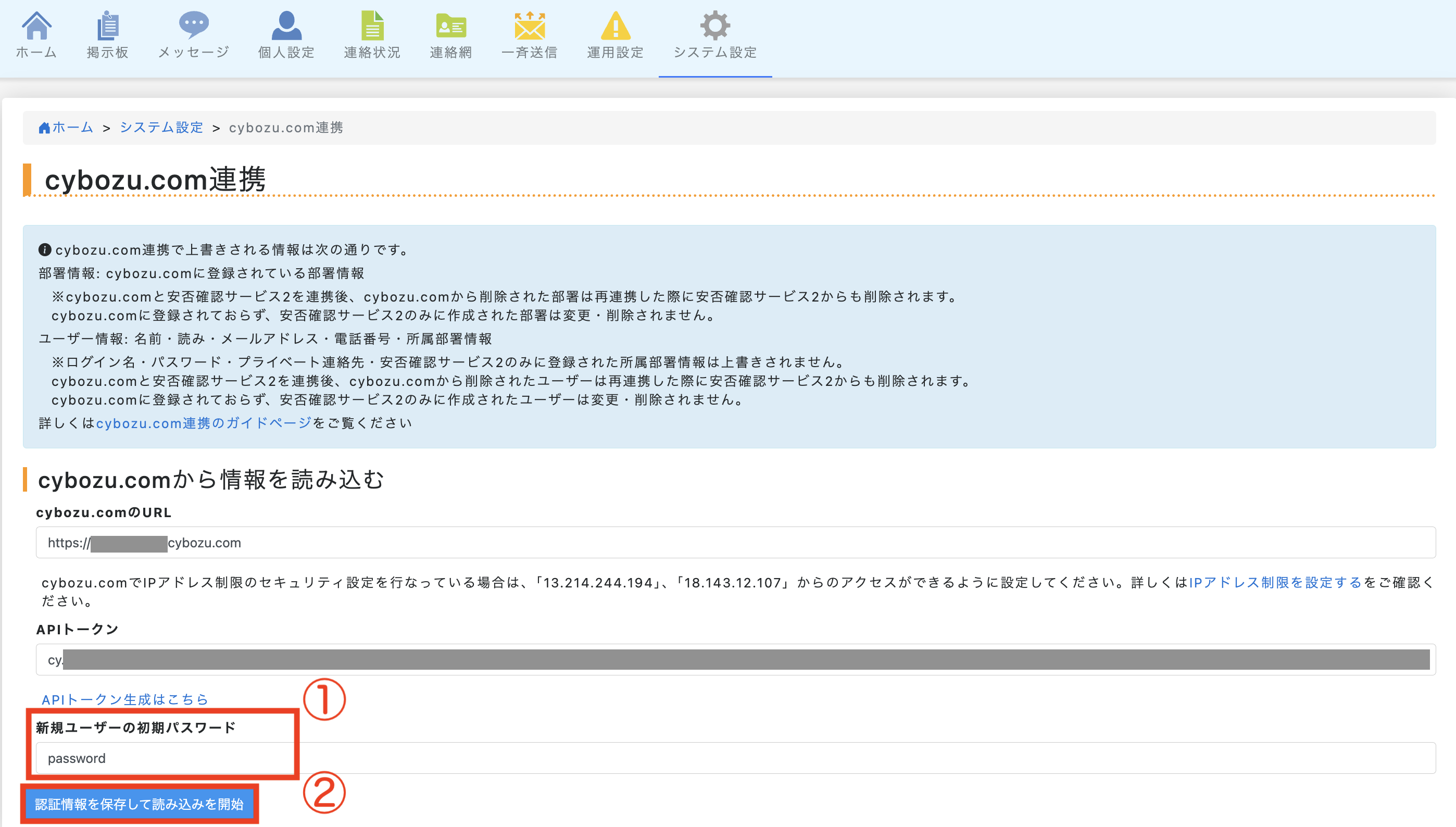Open 運用設定 warning triangle icon
This screenshot has height=827, width=1456.
[616, 26]
